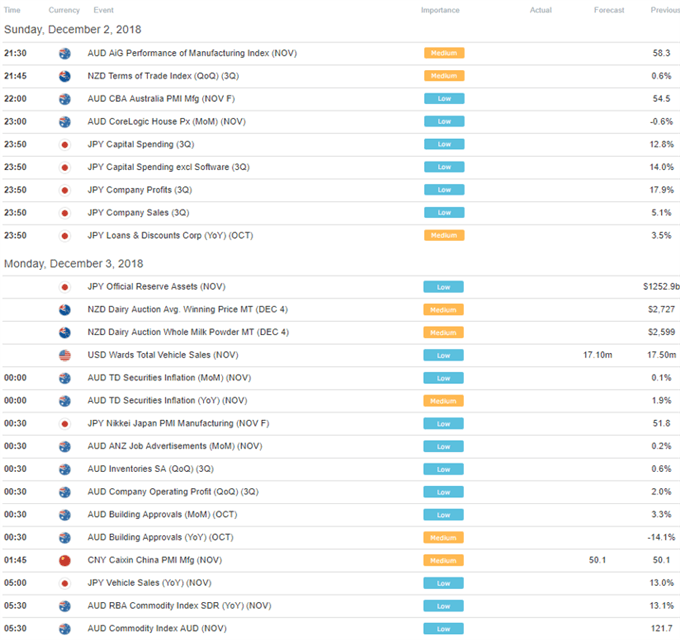Click the Medium badge for NZD Terms of Trade Index

pos(444,76)
